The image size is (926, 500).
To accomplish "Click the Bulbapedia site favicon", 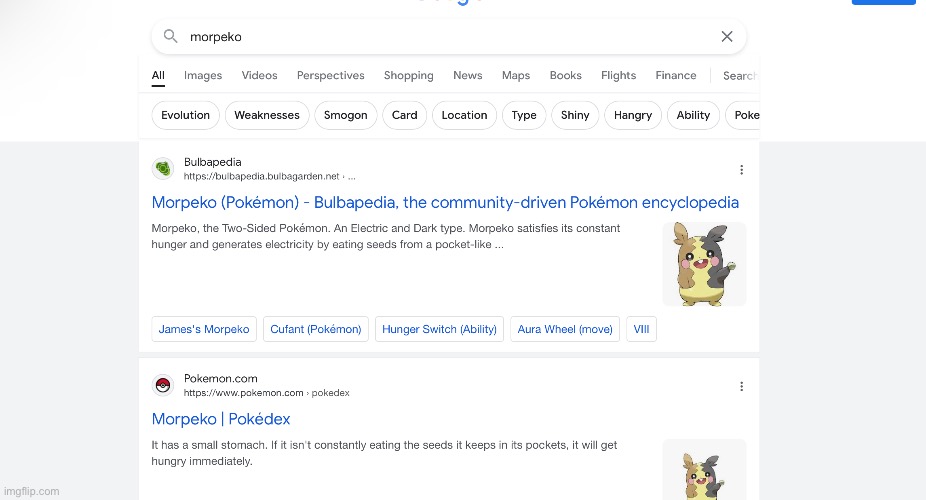I will 163,169.
